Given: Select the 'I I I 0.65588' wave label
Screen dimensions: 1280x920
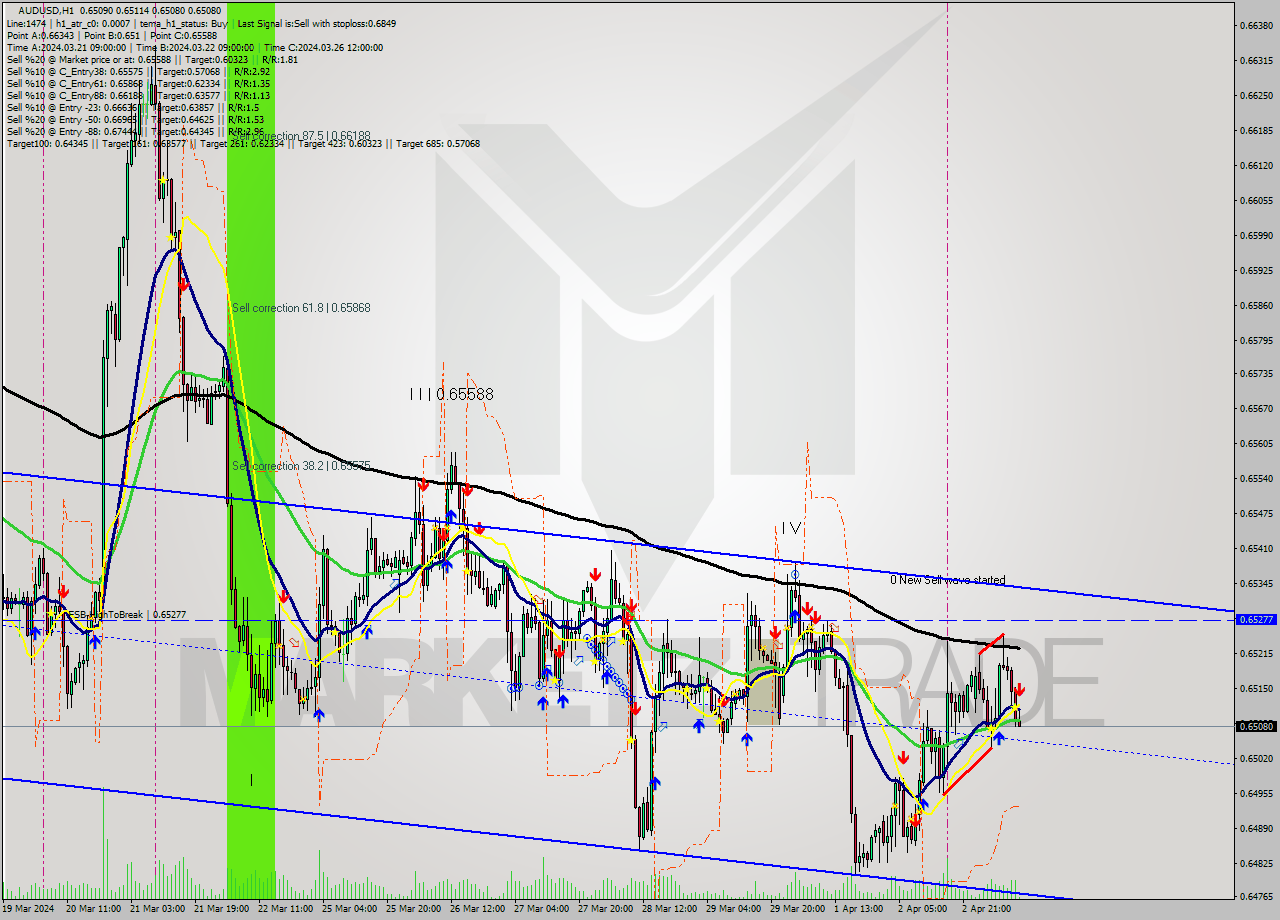Looking at the screenshot, I should [451, 394].
